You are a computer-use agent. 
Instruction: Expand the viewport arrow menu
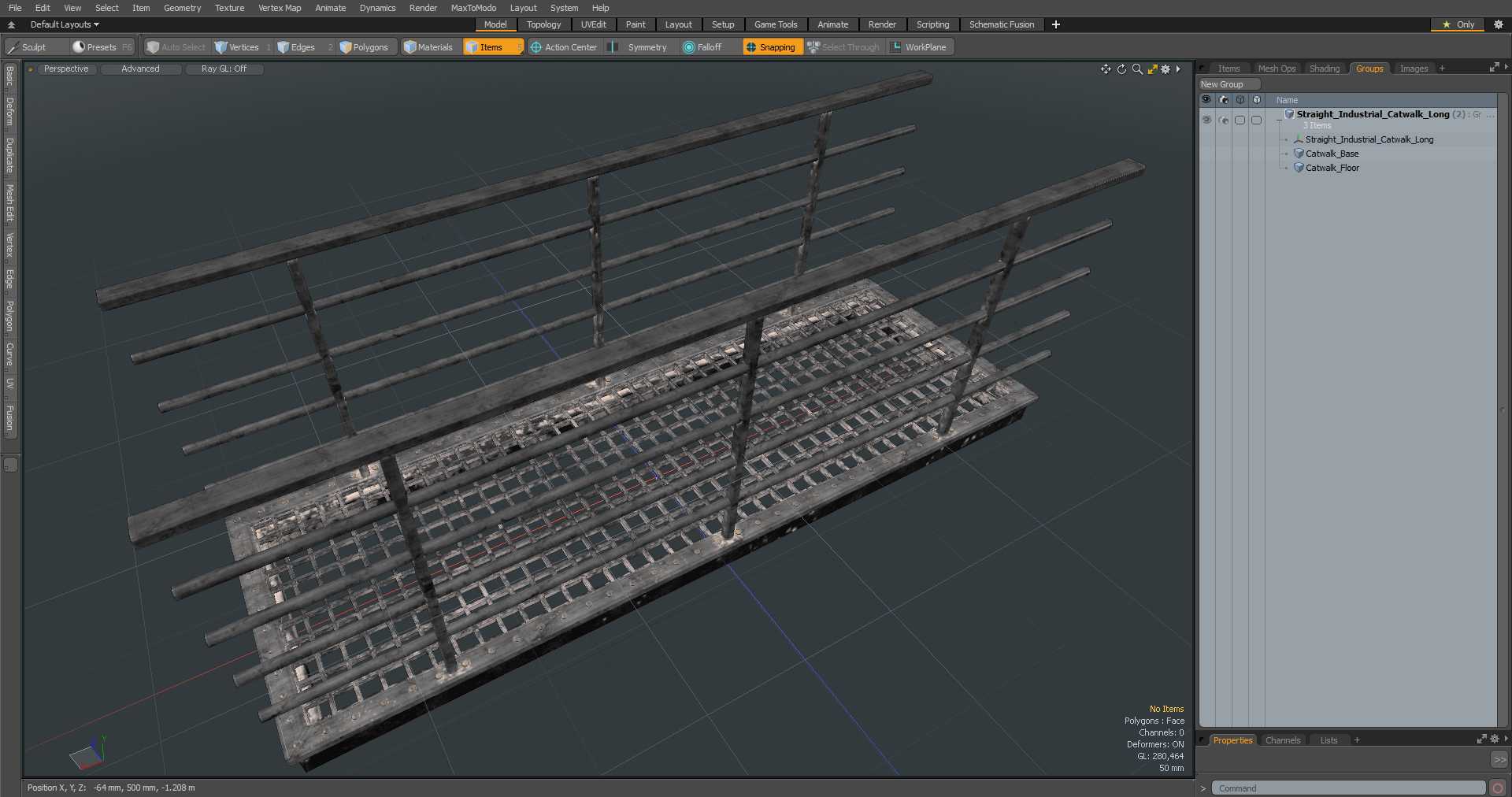(1178, 69)
